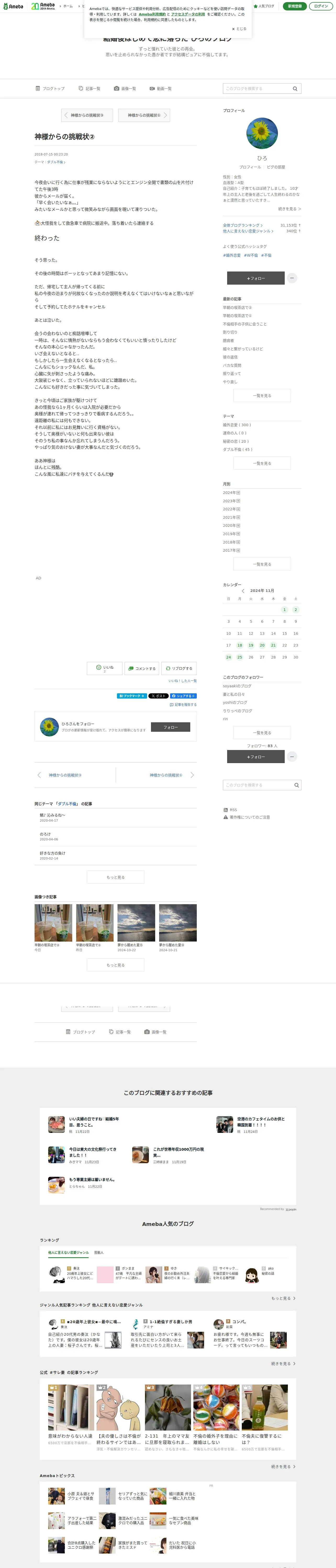Image resolution: width=336 pixels, height=1568 pixels.
Task: Select the 他人に言えない恋愛ジャンル ranking tab
Action: pos(68,1253)
